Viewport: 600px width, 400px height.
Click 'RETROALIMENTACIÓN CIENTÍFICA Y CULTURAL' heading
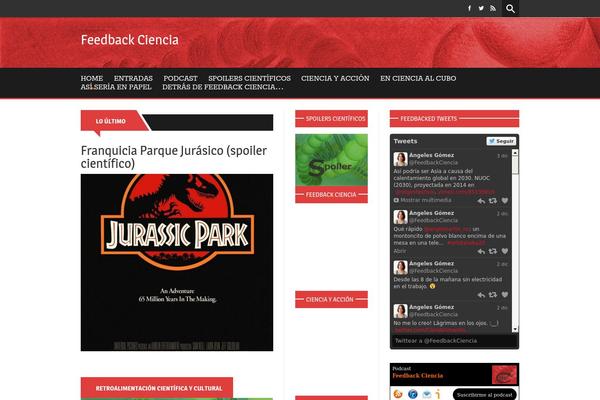coord(158,388)
